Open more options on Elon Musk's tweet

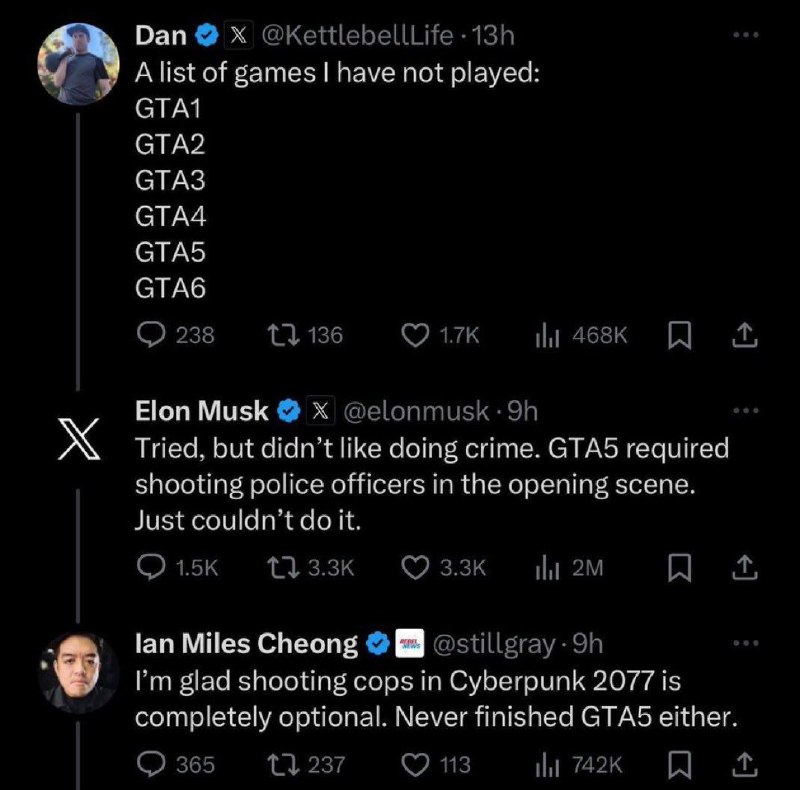point(746,410)
